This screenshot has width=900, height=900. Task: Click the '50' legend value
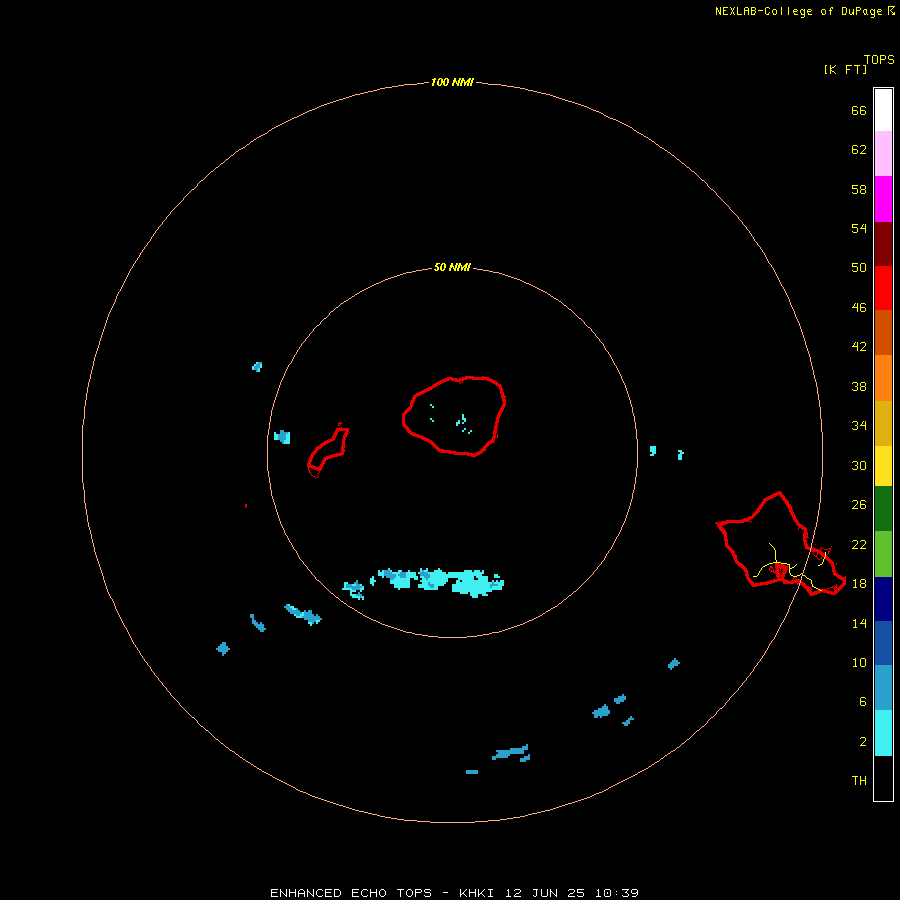(859, 268)
